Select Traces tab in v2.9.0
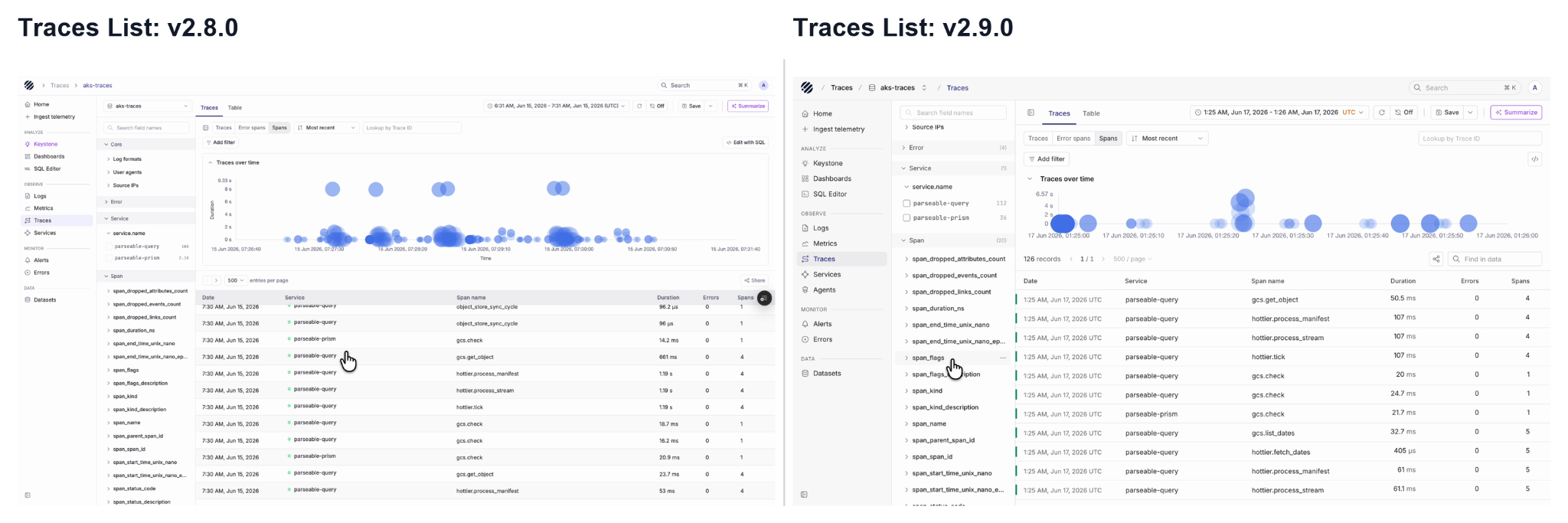Image resolution: width=1568 pixels, height=523 pixels. click(1059, 113)
